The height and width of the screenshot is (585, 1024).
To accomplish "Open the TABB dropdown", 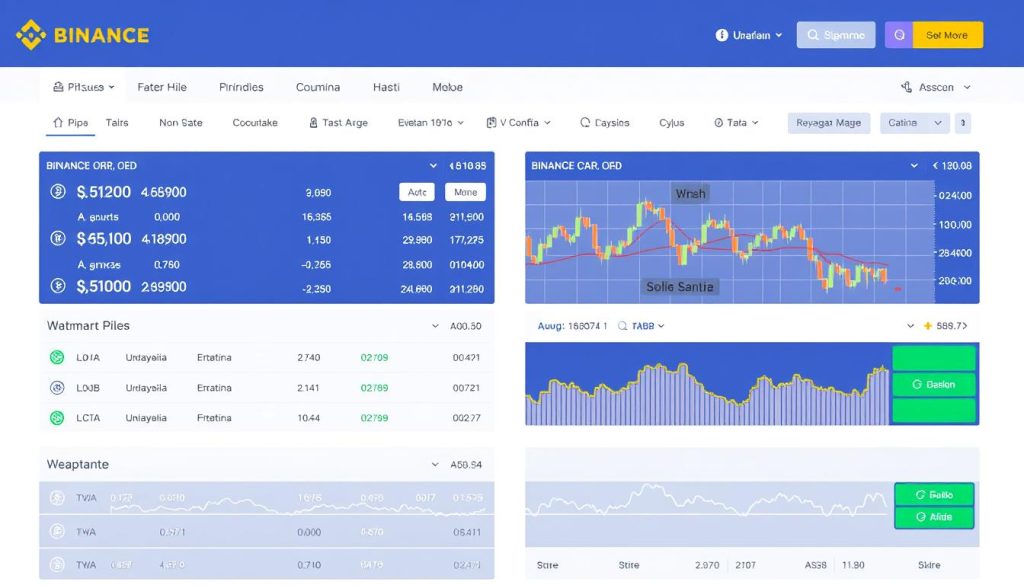I will pyautogui.click(x=648, y=326).
